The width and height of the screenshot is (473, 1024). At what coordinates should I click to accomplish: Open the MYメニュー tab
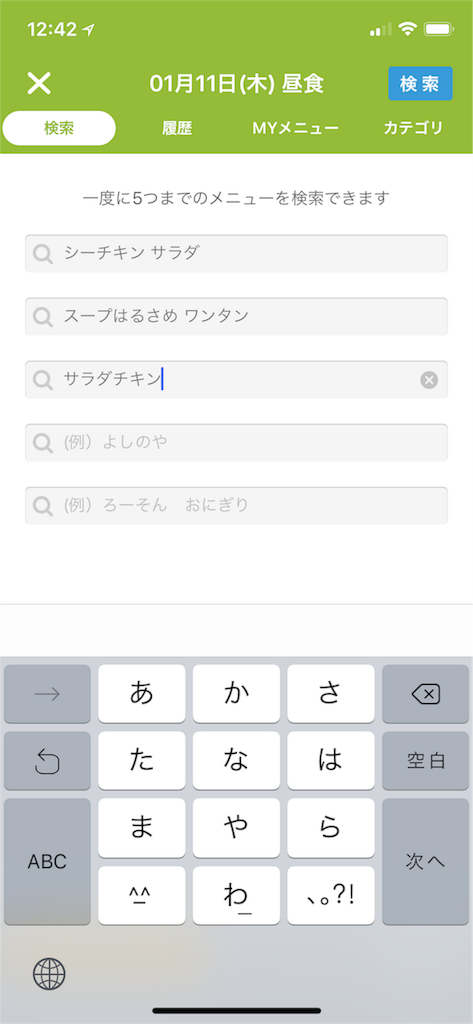[295, 128]
